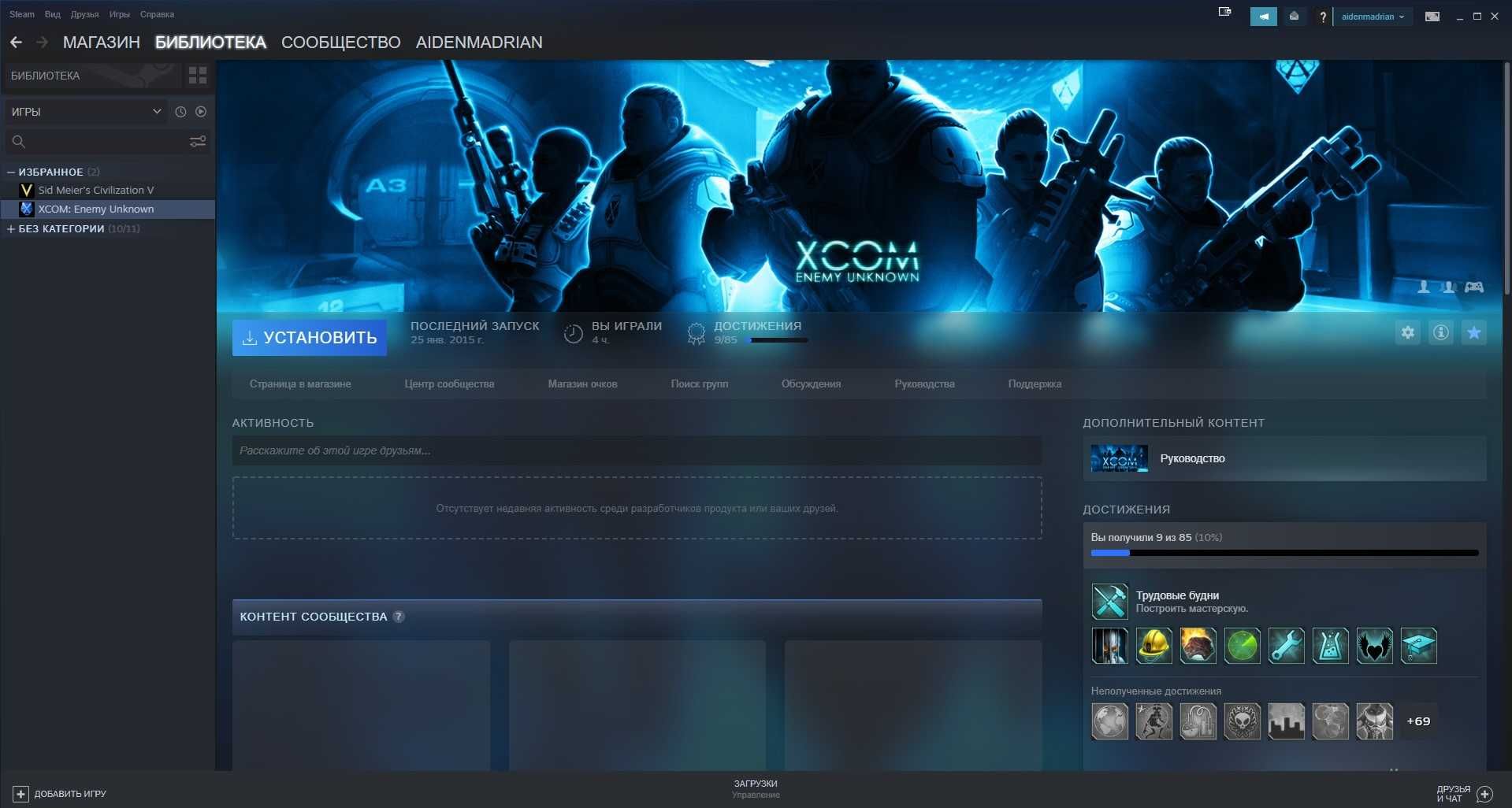Go back with the left arrow
This screenshot has width=1512, height=808.
click(16, 43)
